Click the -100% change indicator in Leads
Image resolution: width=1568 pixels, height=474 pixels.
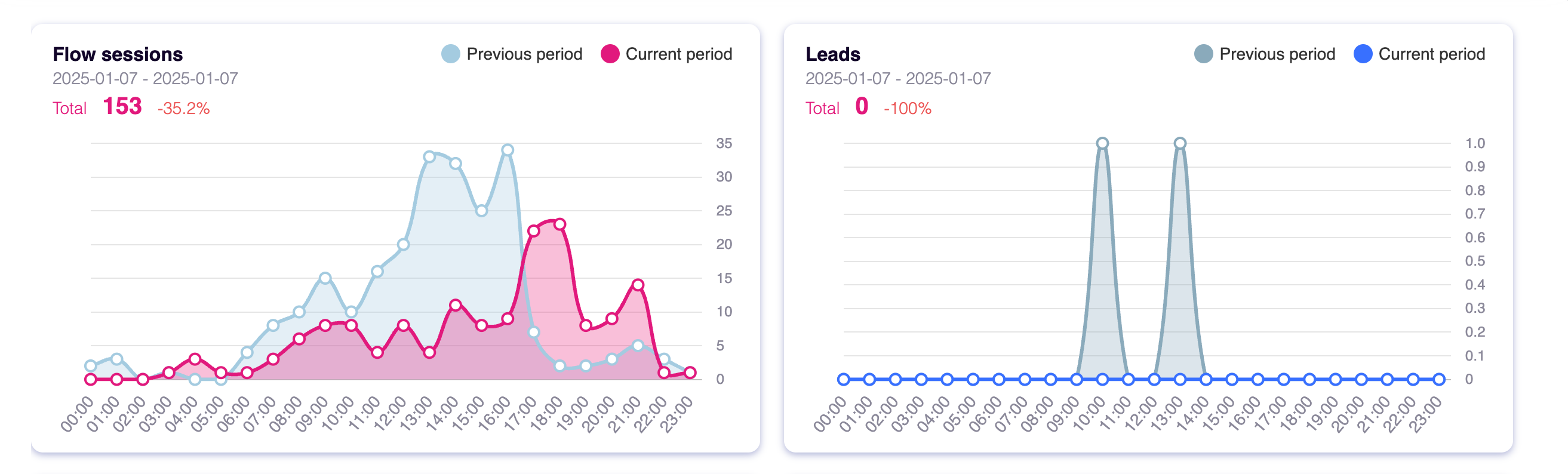(x=908, y=108)
